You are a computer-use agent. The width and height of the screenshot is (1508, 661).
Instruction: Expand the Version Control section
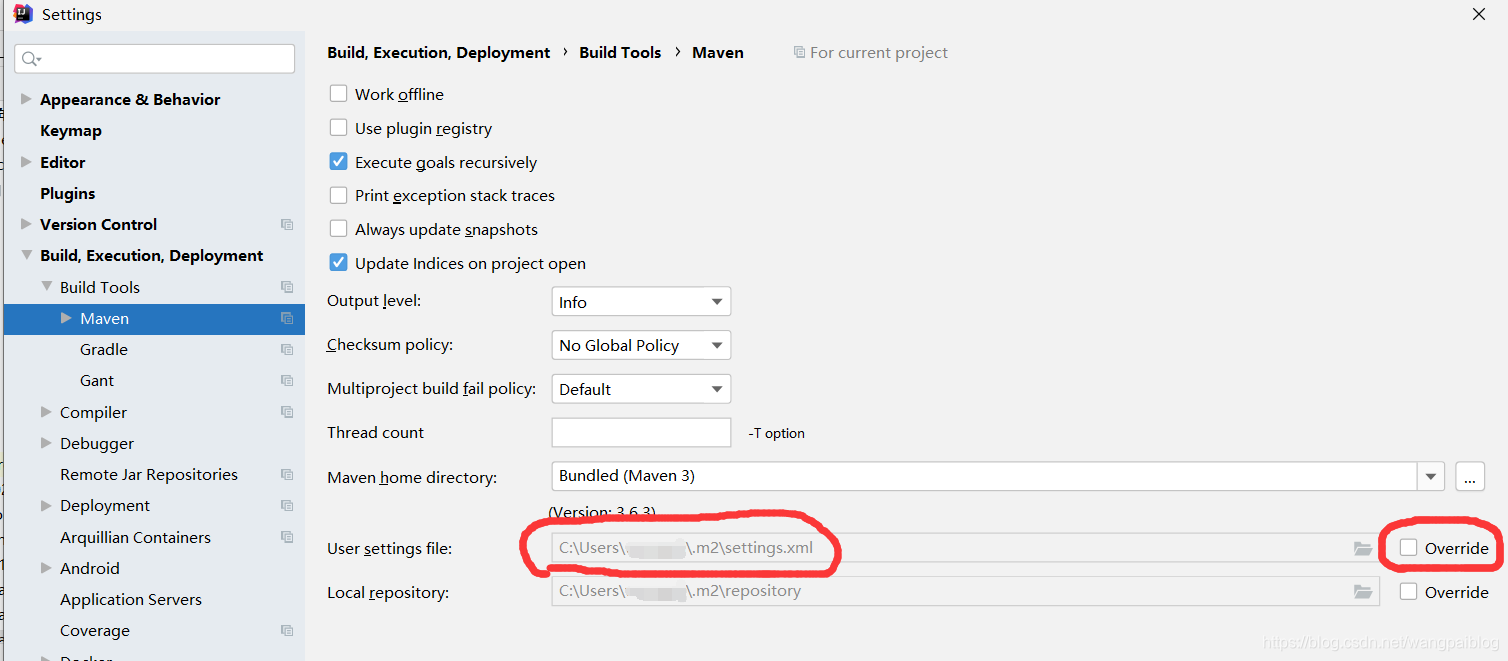(26, 224)
